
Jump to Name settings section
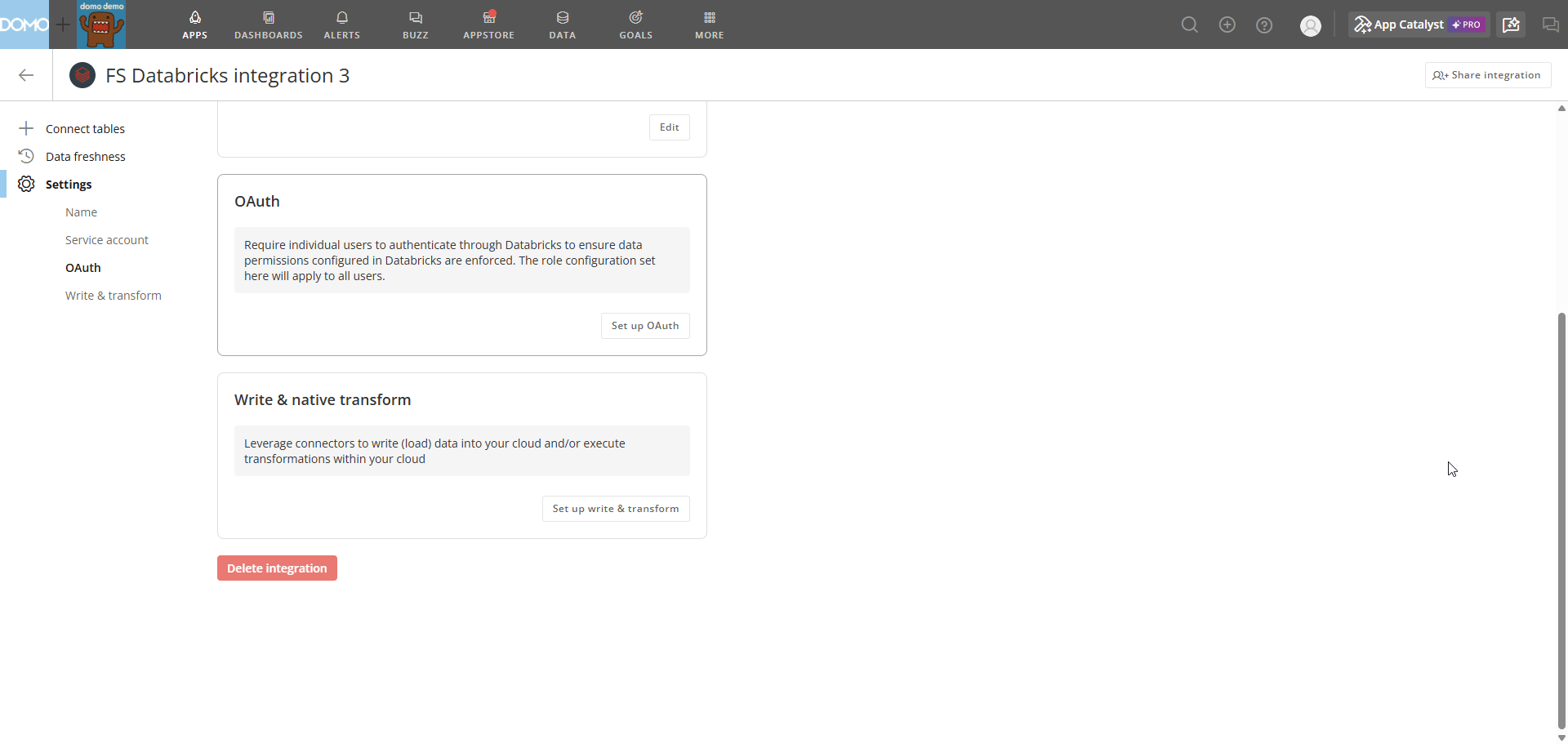pyautogui.click(x=81, y=212)
